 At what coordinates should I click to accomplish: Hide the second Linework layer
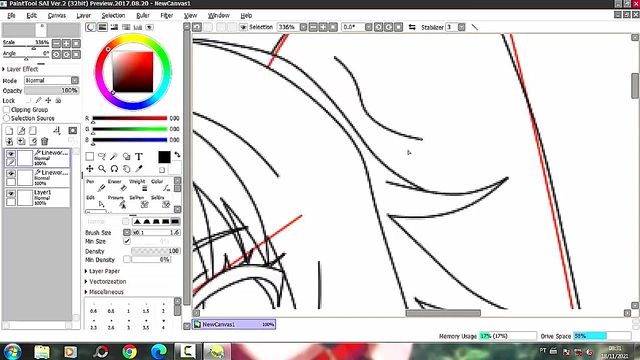11,173
